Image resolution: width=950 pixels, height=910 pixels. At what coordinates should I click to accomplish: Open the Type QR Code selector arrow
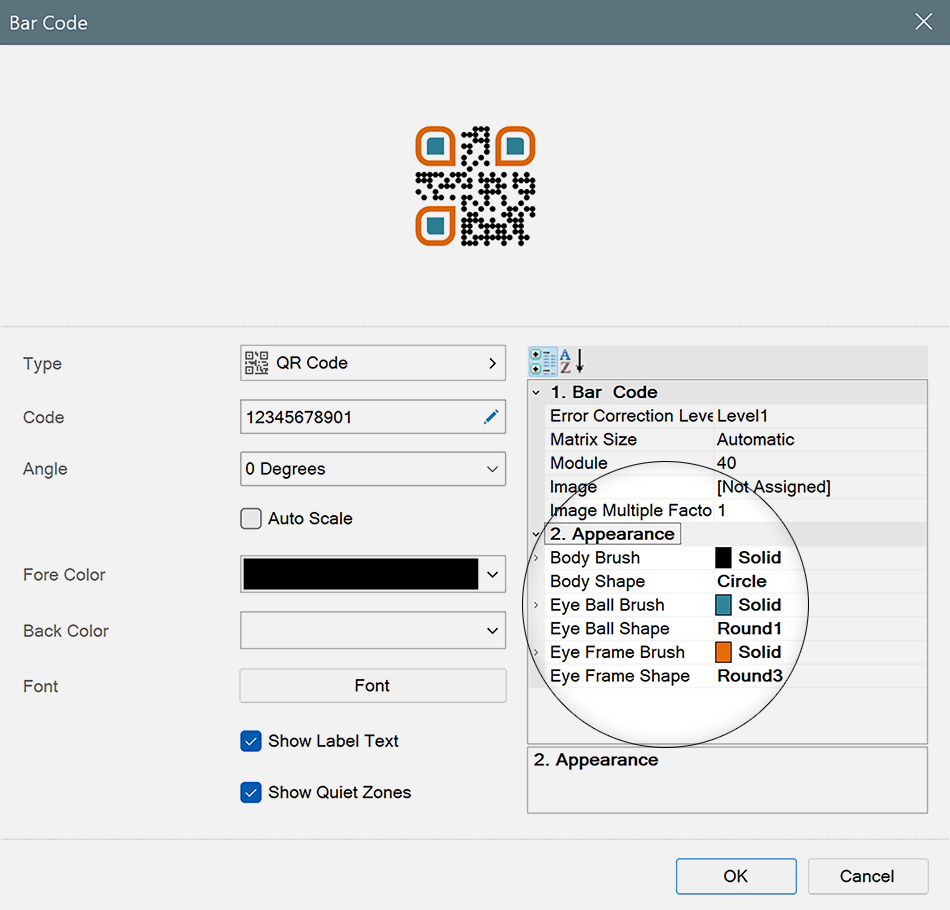[492, 363]
